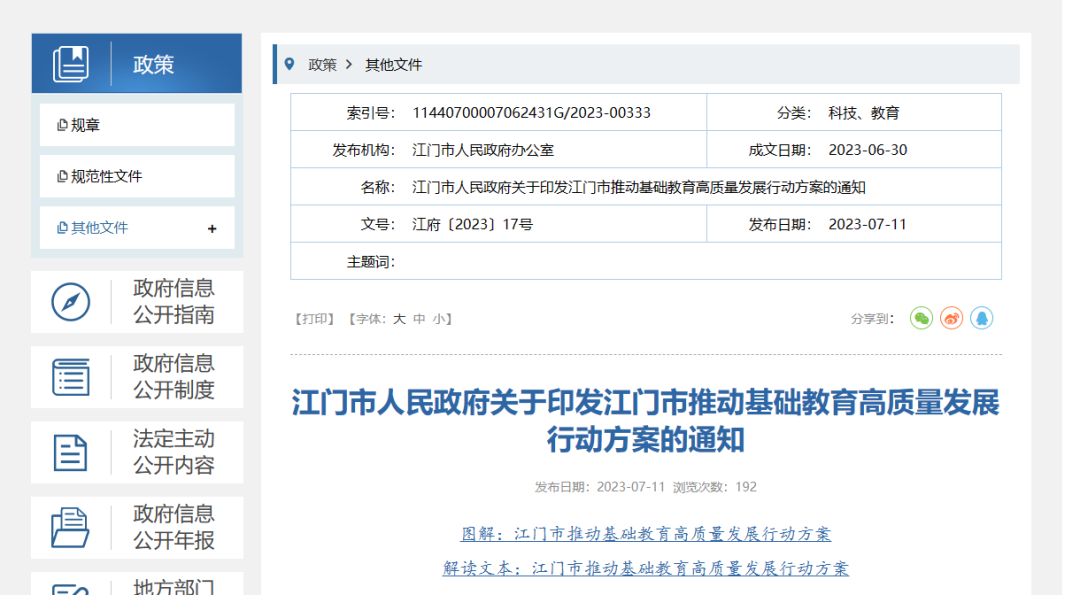Screen dimensions: 1080x595
Task: Set font size to medium (中)
Action: 419,319
